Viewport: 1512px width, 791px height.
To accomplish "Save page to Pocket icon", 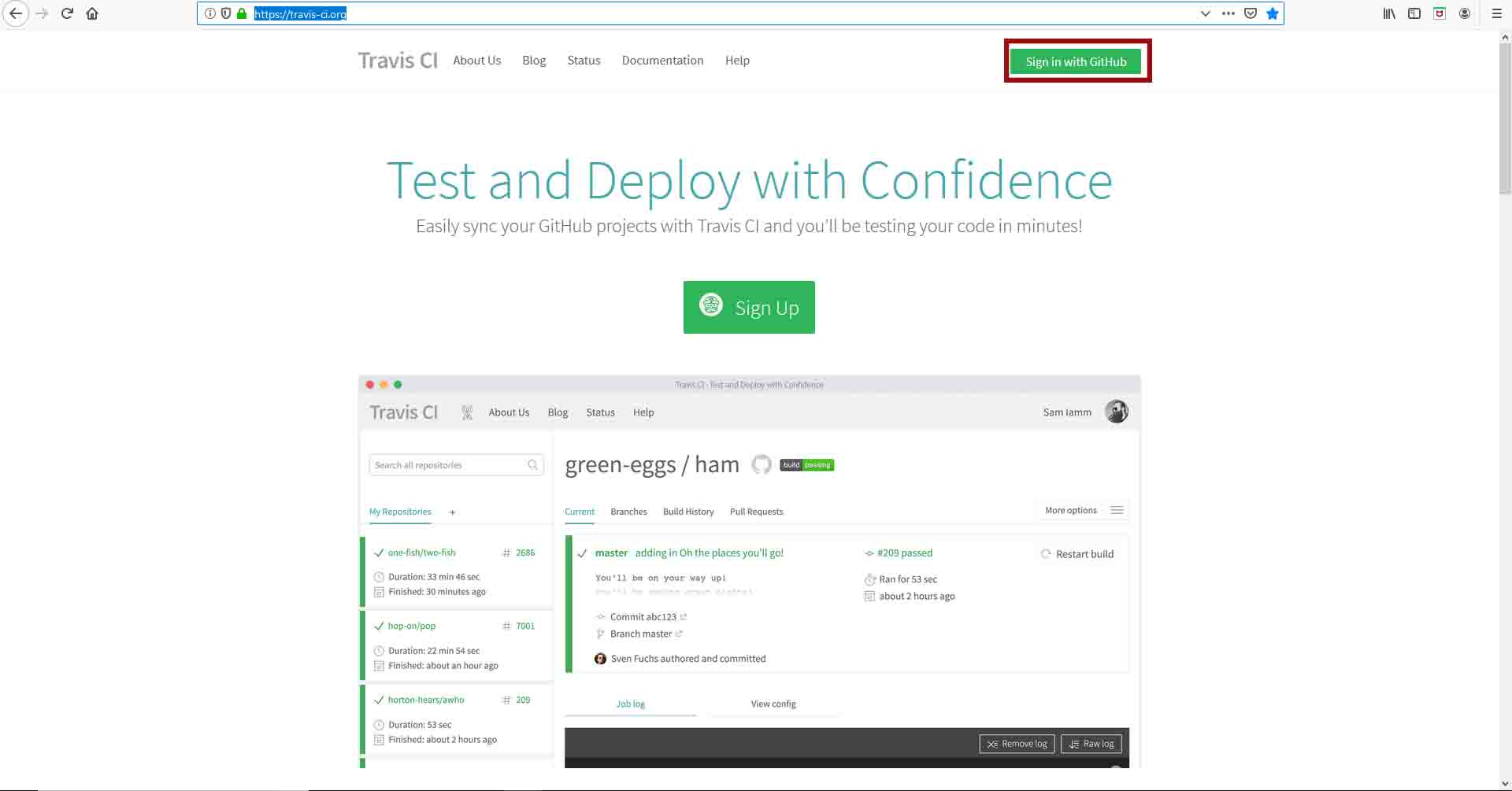I will 1250,13.
